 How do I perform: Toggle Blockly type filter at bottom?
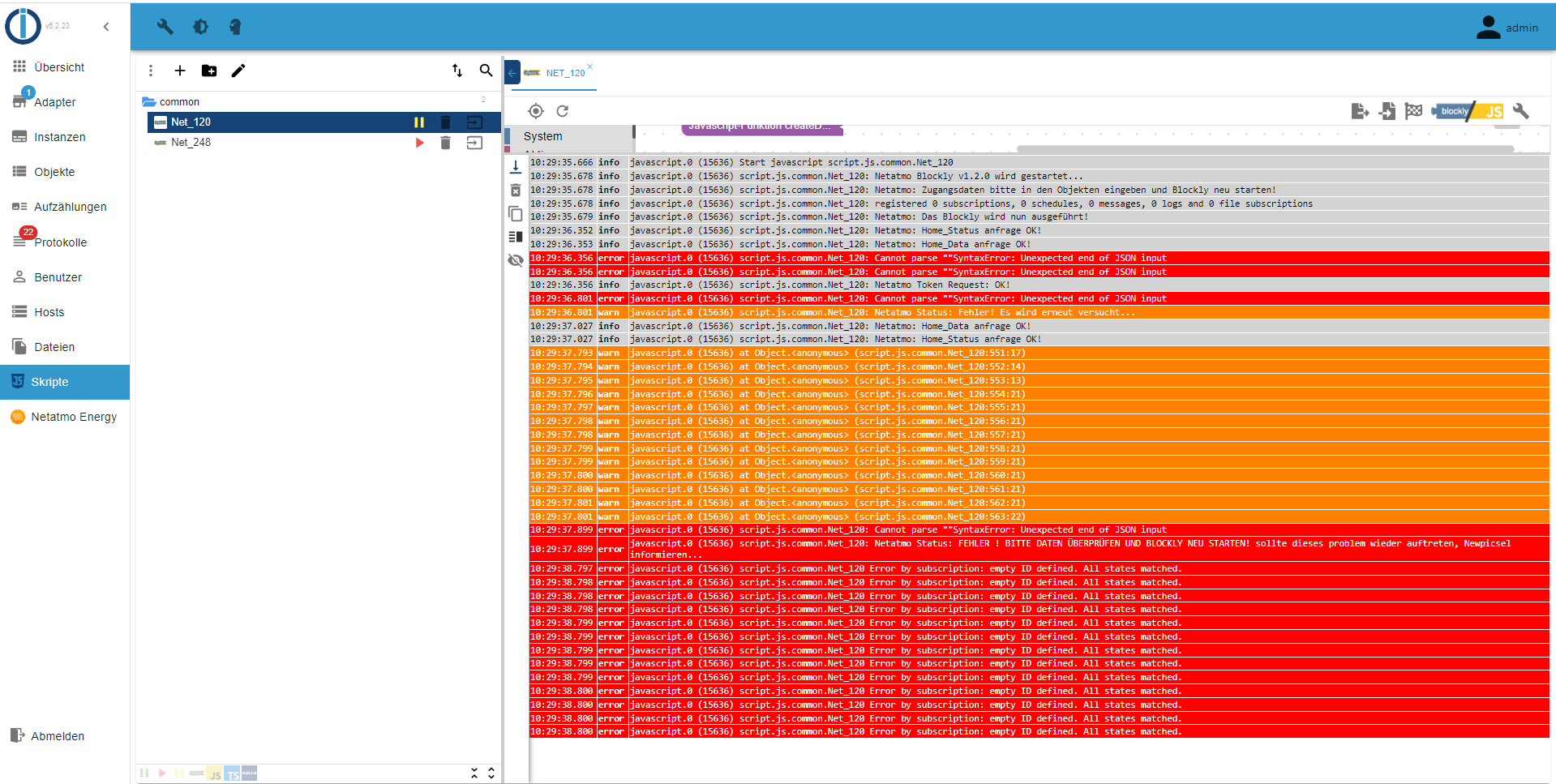[197, 773]
